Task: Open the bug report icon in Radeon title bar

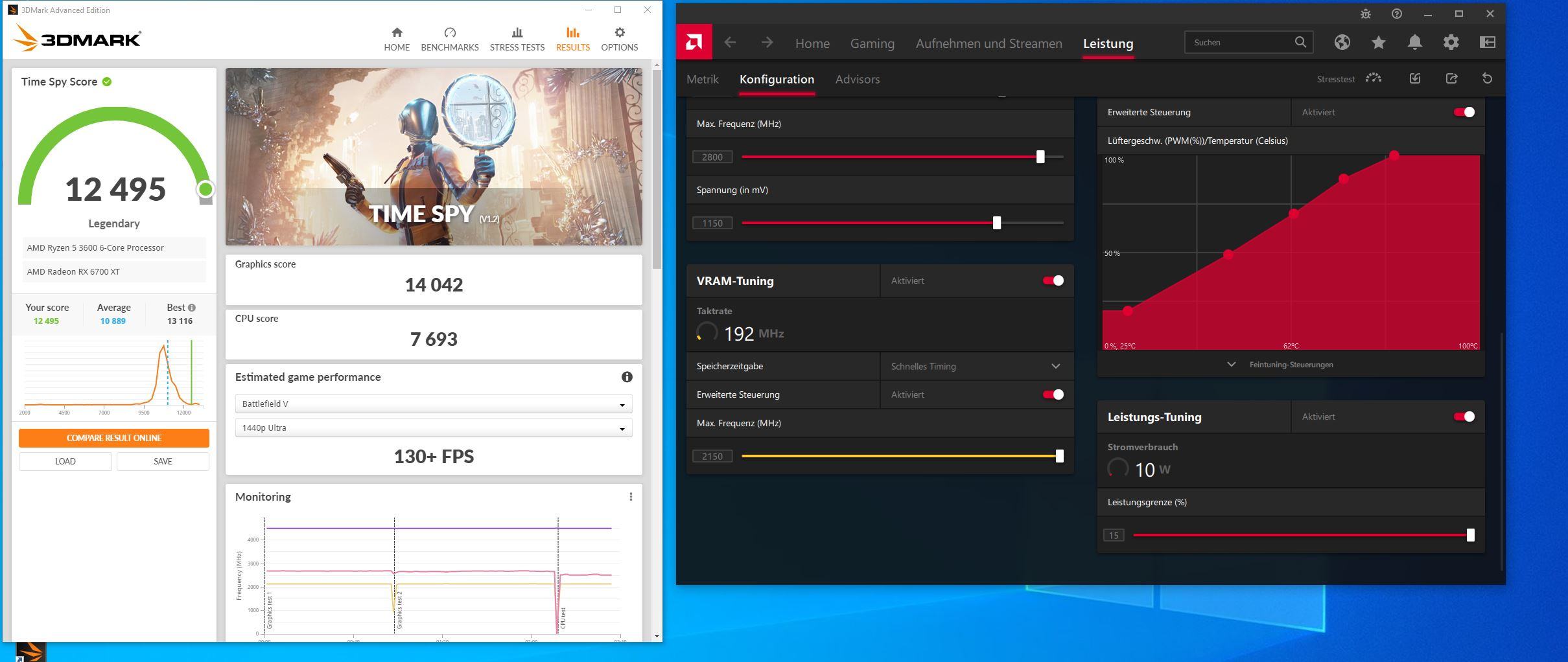Action: click(x=1365, y=14)
